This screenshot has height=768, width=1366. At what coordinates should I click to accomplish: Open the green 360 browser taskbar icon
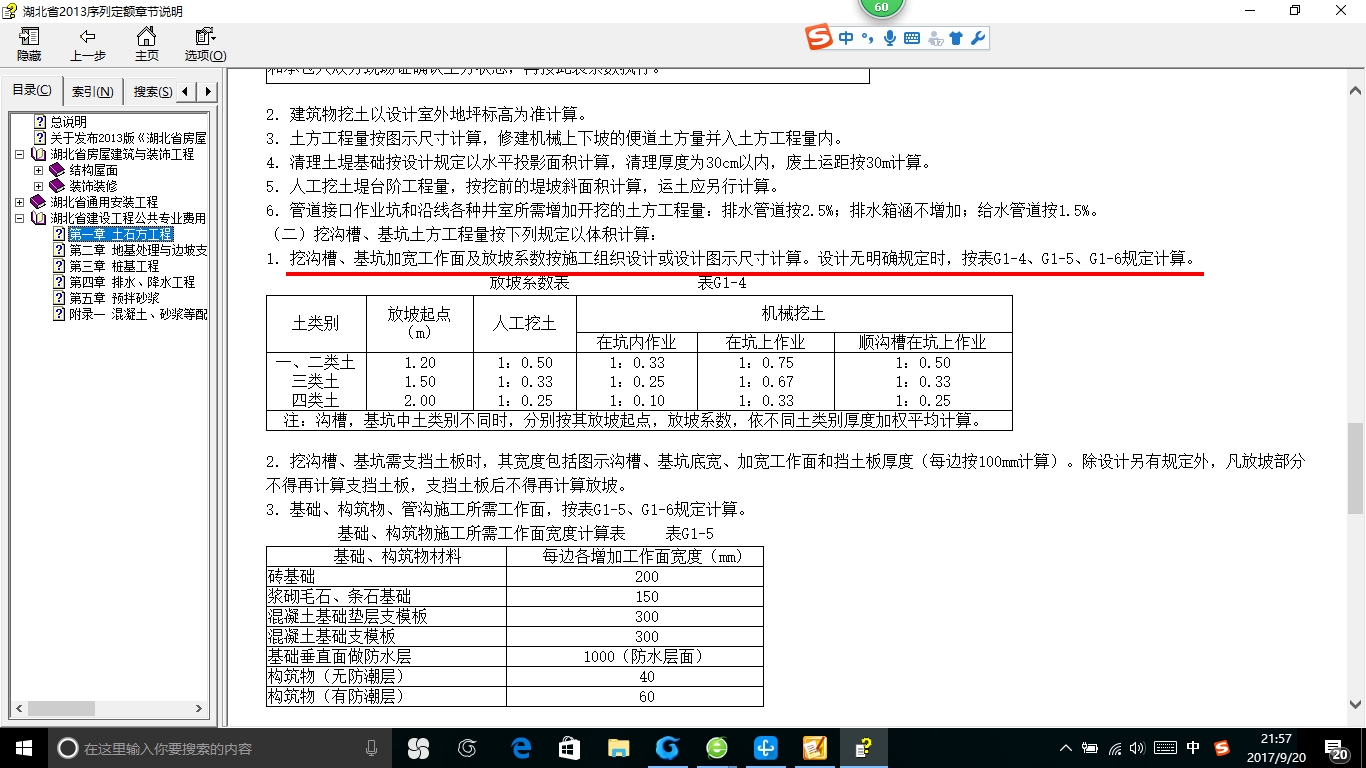coord(717,748)
